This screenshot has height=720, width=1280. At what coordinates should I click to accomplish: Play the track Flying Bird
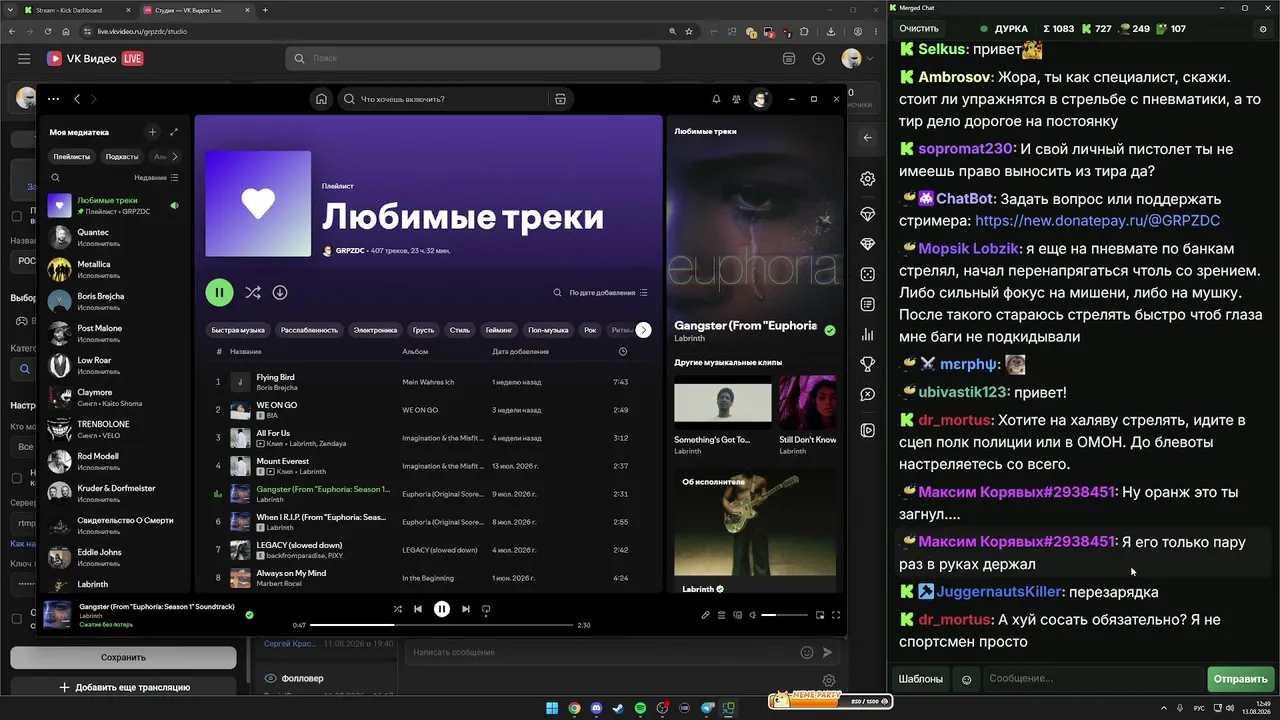[430, 382]
